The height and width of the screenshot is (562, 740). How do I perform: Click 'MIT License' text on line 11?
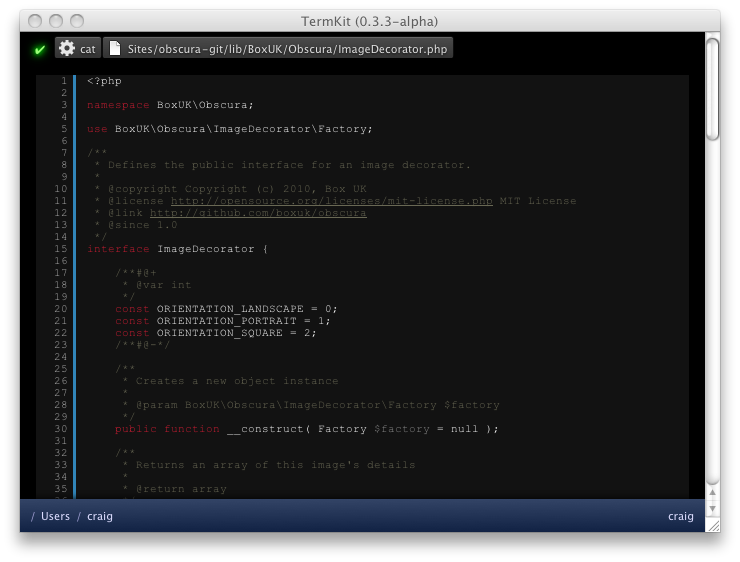pyautogui.click(x=538, y=201)
